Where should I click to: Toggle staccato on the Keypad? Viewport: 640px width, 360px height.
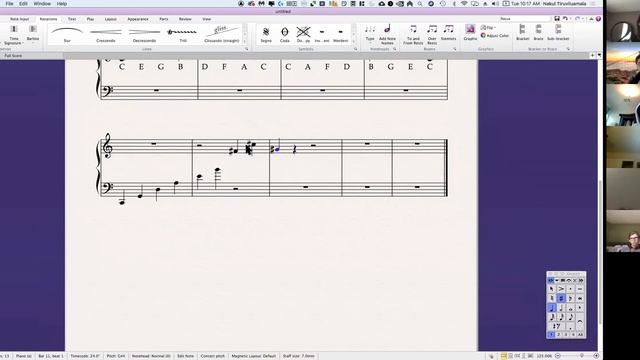tap(571, 289)
